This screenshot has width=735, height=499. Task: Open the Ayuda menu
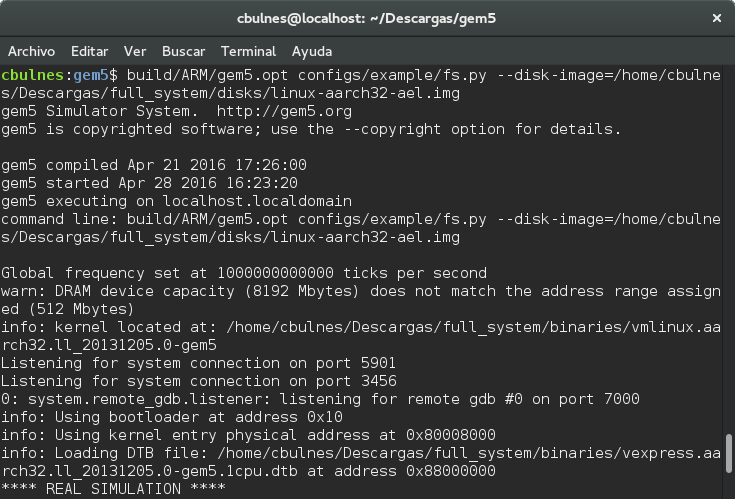coord(312,52)
